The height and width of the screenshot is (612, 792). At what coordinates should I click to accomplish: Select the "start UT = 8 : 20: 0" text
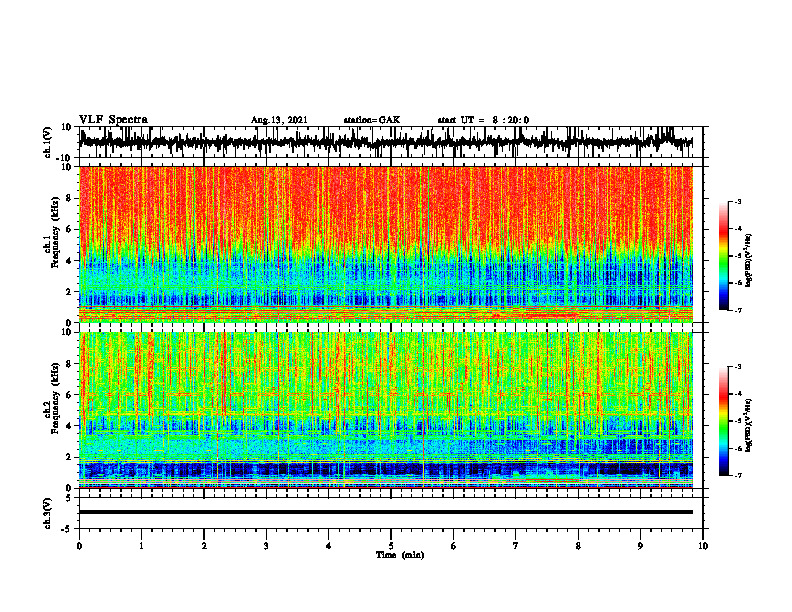(483, 120)
